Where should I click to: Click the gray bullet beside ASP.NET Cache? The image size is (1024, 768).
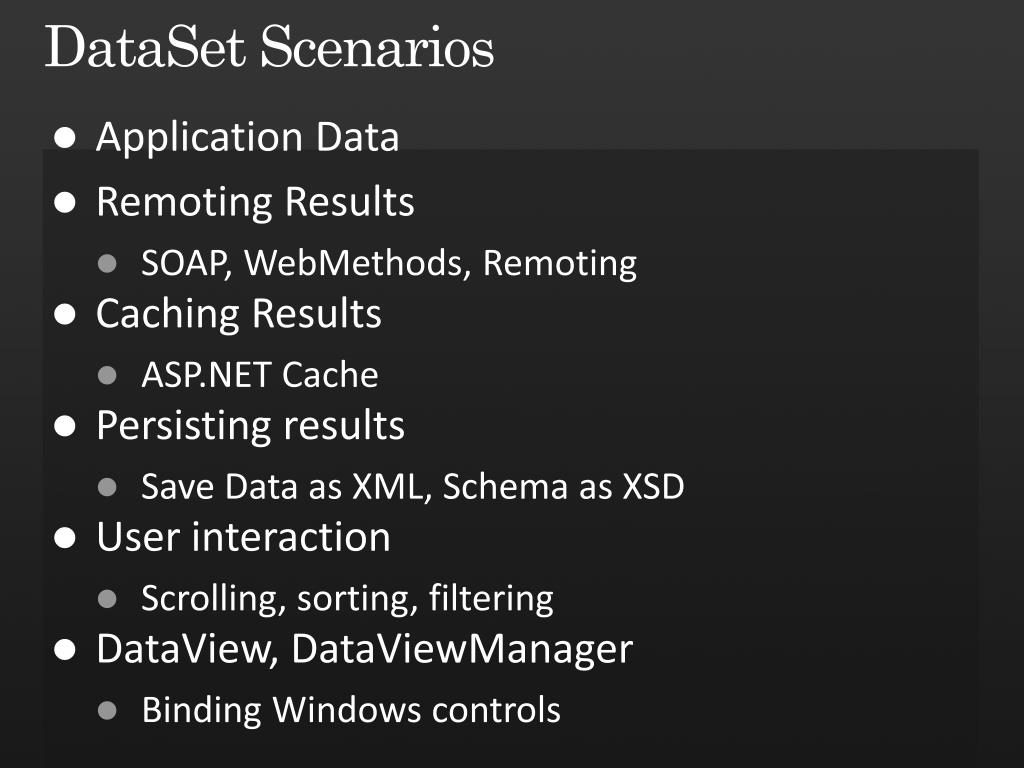click(x=107, y=376)
